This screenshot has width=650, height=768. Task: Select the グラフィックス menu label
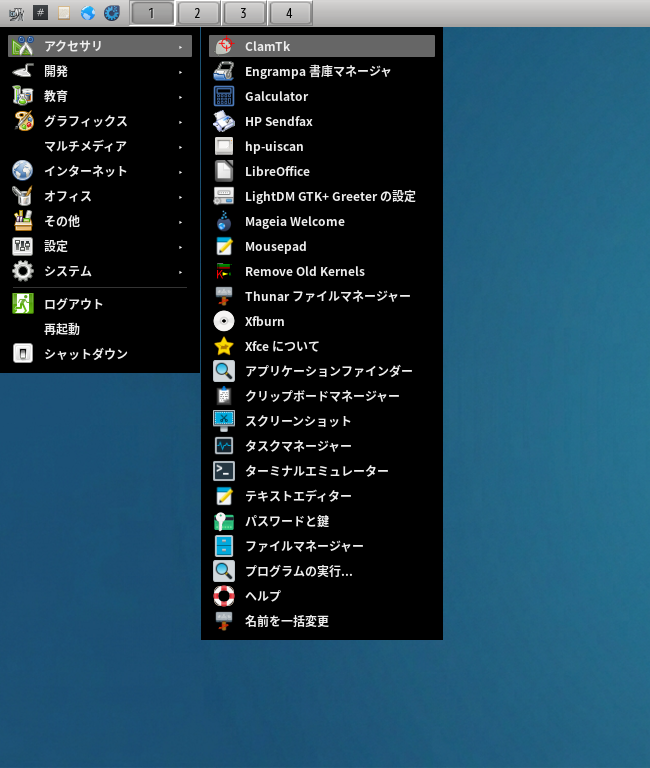tap(86, 121)
